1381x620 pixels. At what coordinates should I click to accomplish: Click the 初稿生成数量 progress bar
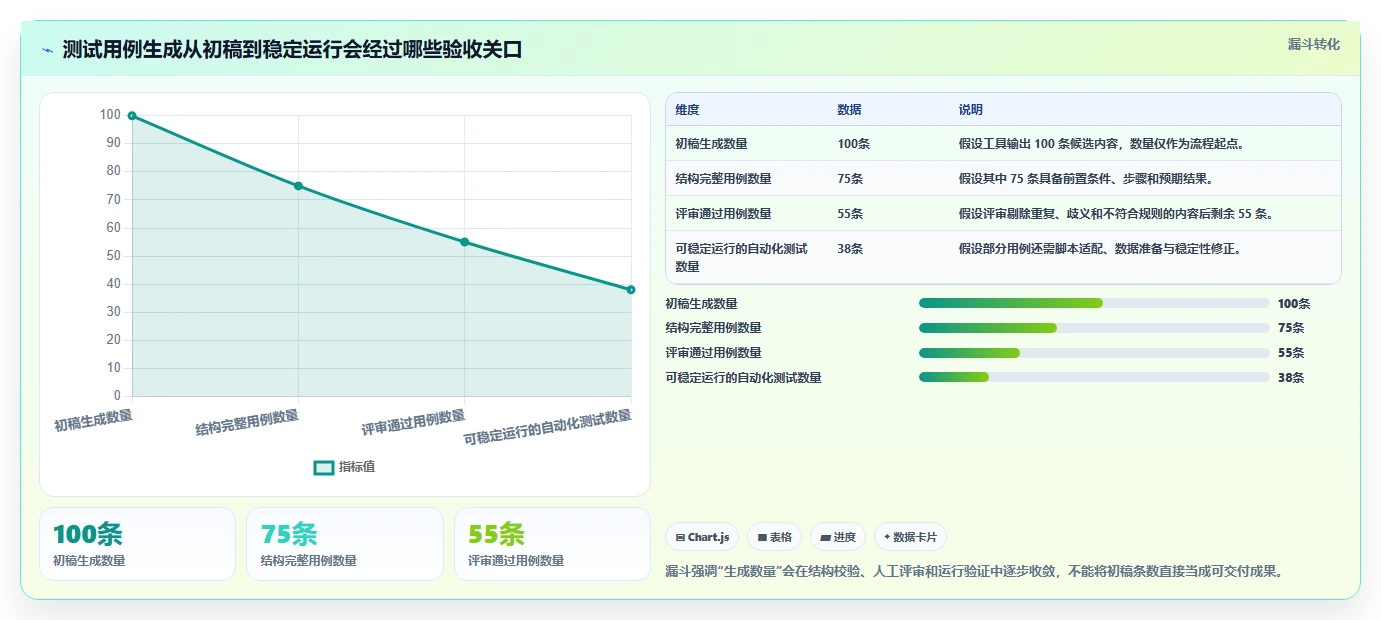pos(1094,303)
